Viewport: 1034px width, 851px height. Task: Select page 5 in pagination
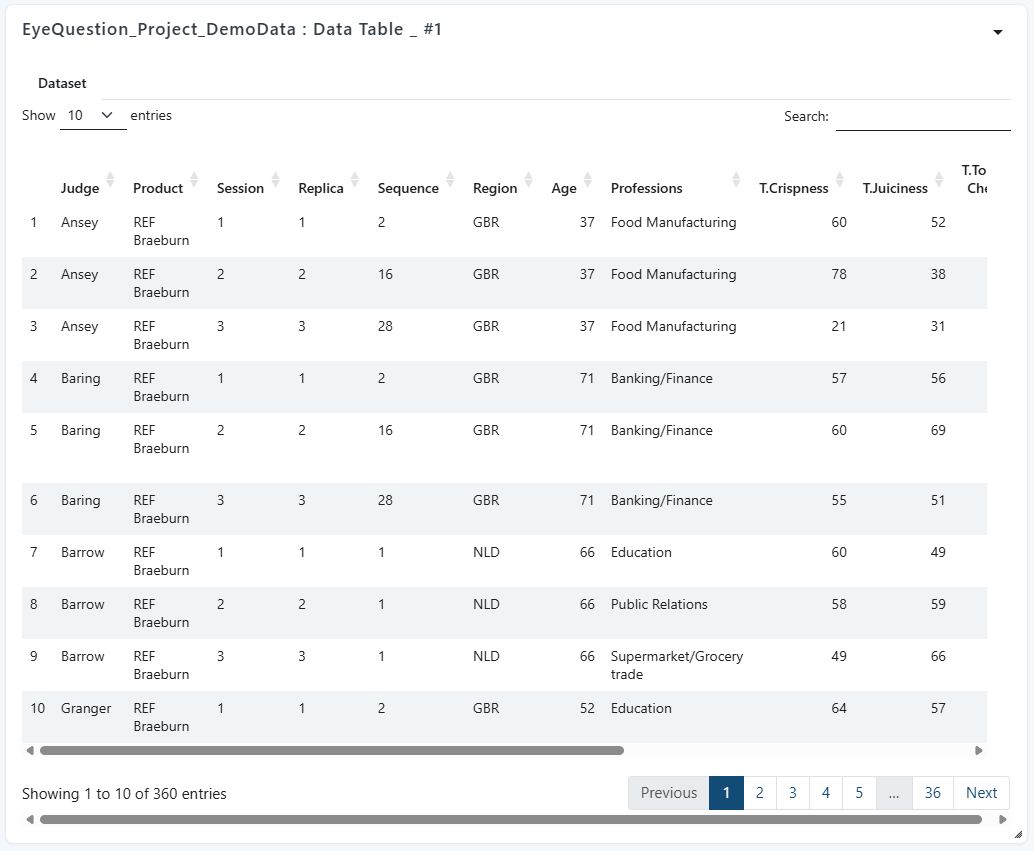[859, 793]
